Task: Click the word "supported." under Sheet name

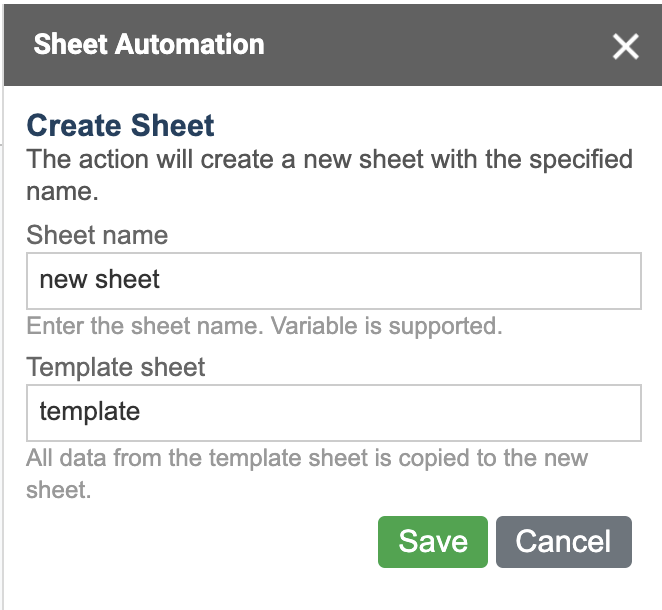Action: pos(445,327)
